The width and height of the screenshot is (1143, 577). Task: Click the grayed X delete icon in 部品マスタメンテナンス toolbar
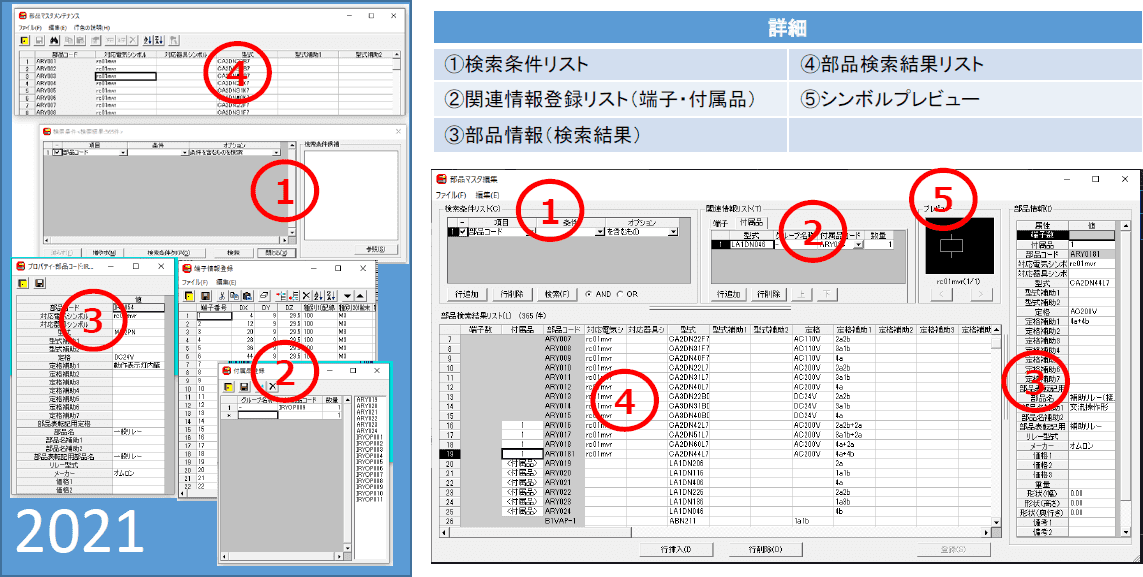pos(133,40)
